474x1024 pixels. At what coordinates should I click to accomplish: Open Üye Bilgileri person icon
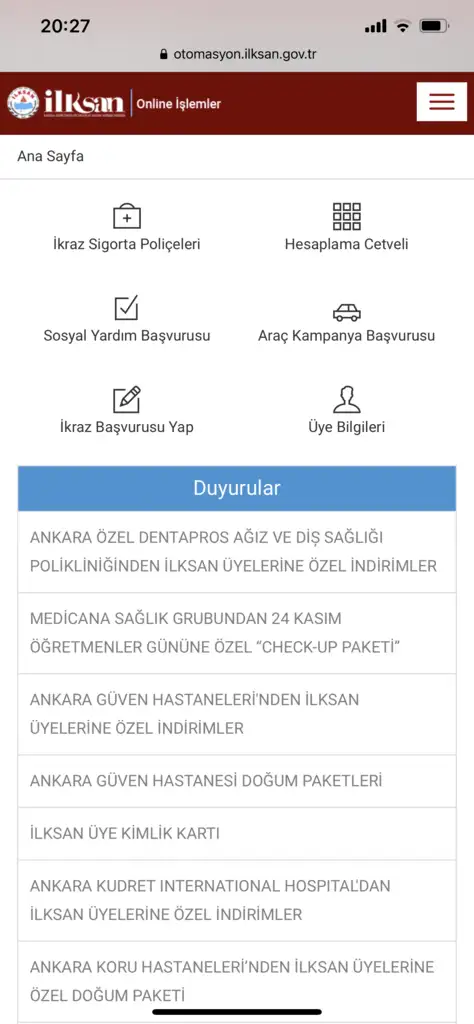pyautogui.click(x=347, y=399)
